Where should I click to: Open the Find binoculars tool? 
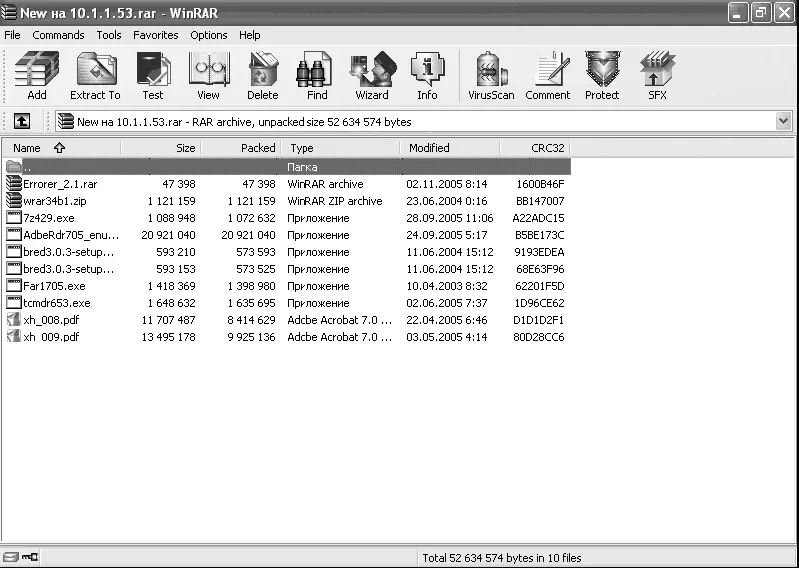pos(317,76)
